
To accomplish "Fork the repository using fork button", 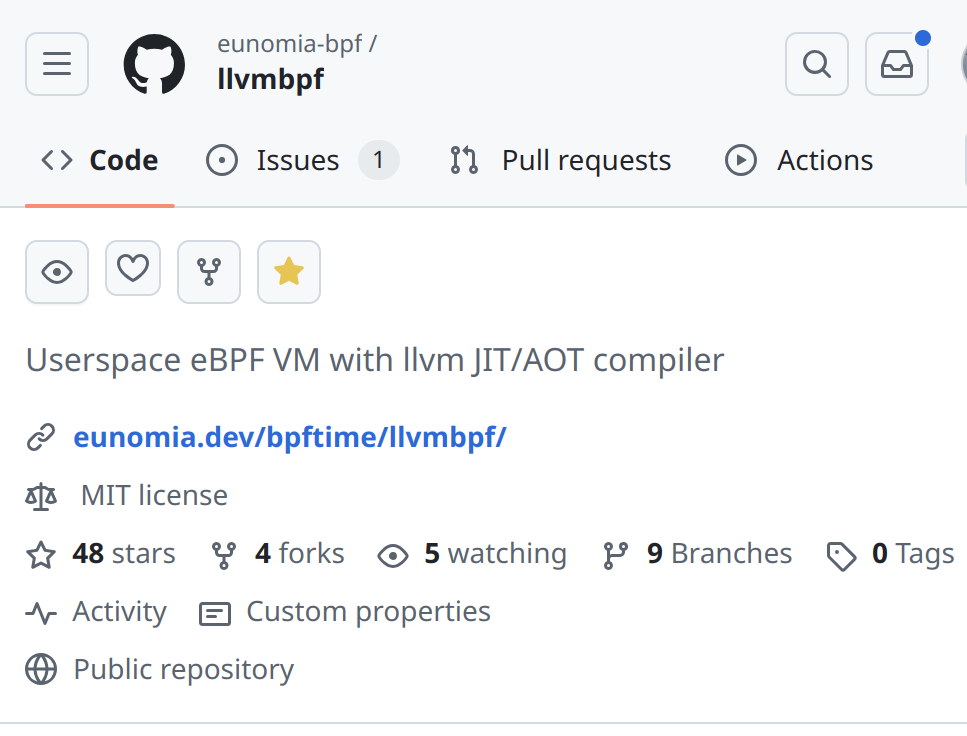I will click(209, 272).
